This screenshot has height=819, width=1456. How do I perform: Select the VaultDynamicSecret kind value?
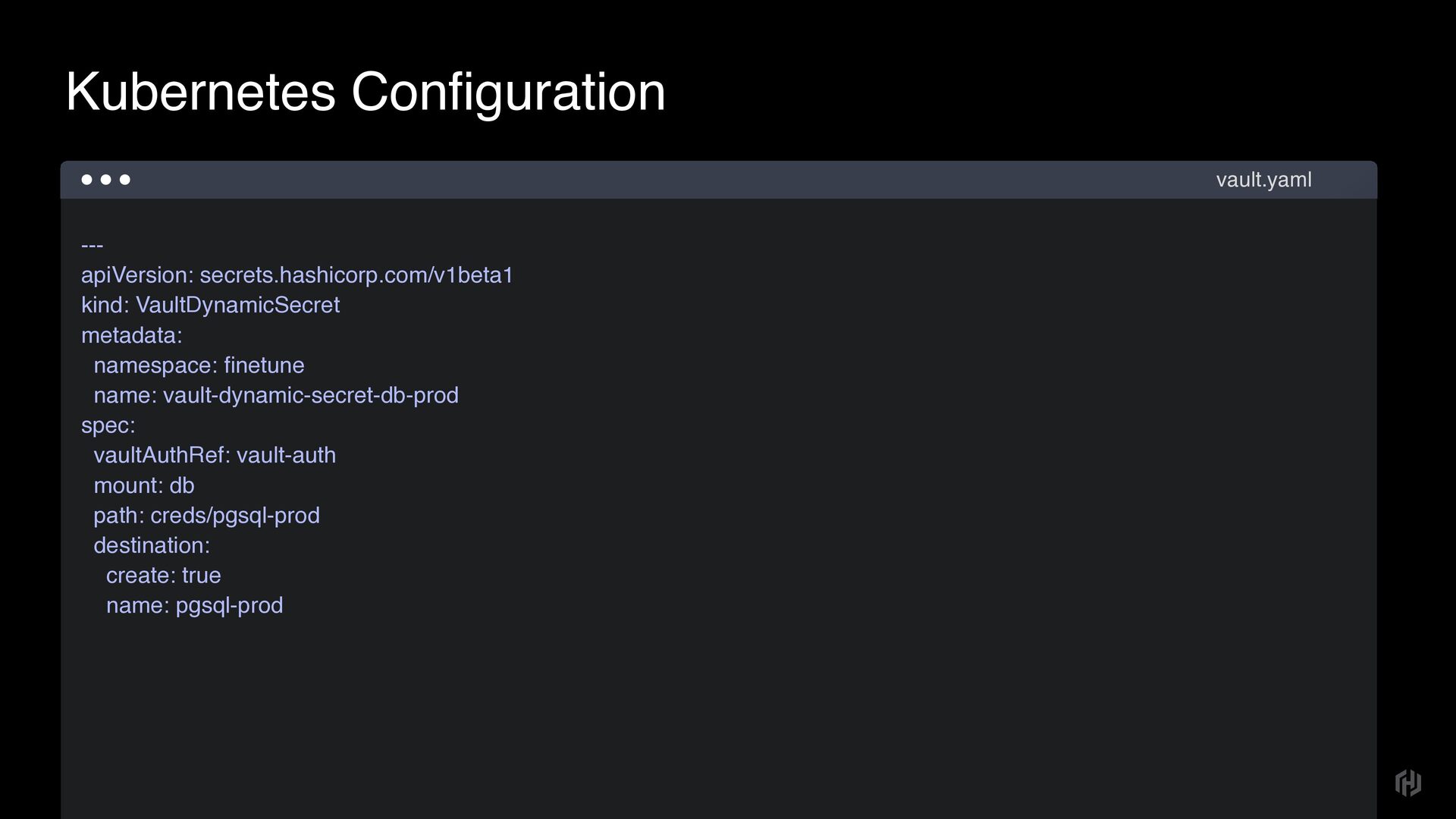237,305
